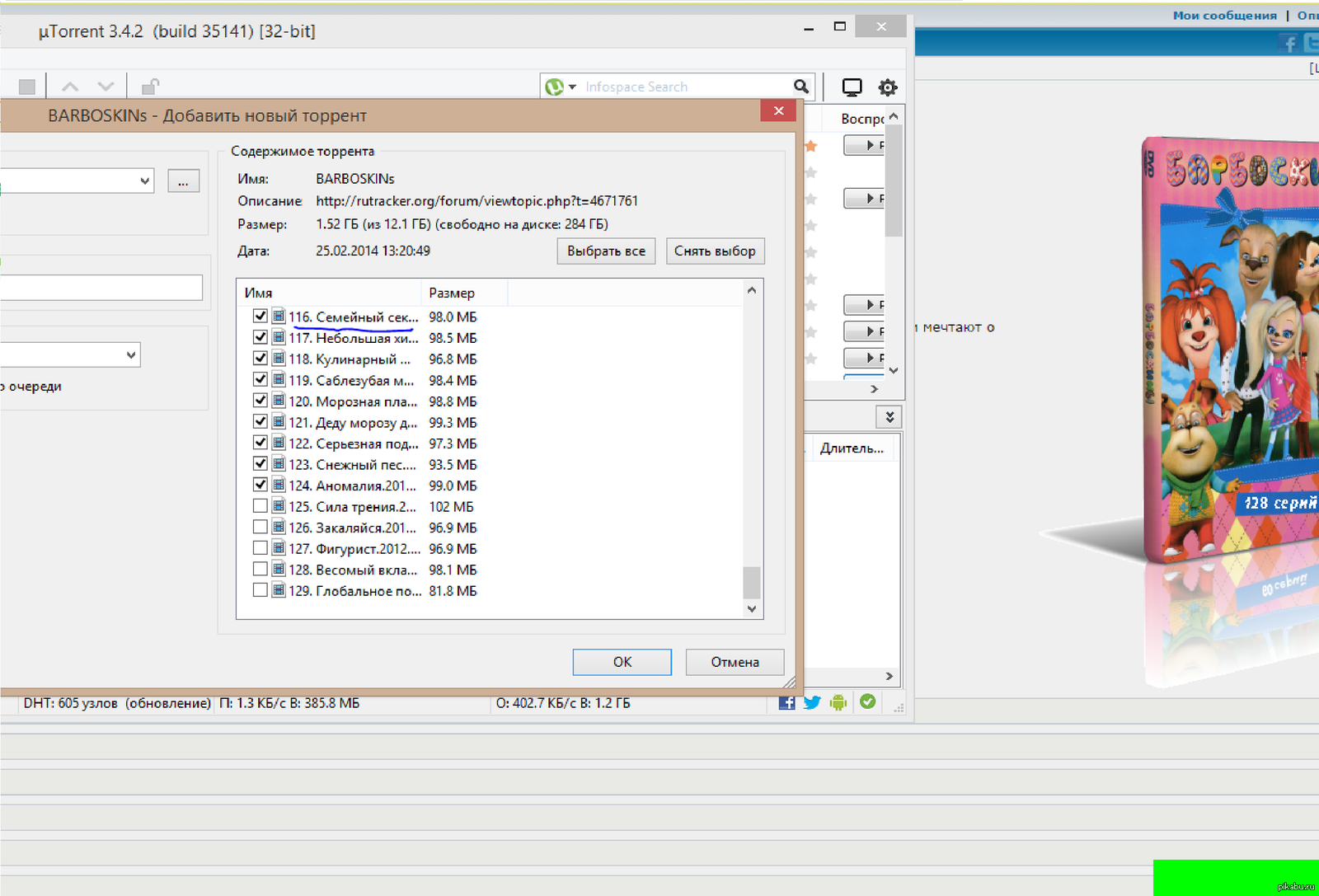This screenshot has height=896, width=1319.
Task: Click the stop torrent toolbar icon
Action: 26,87
